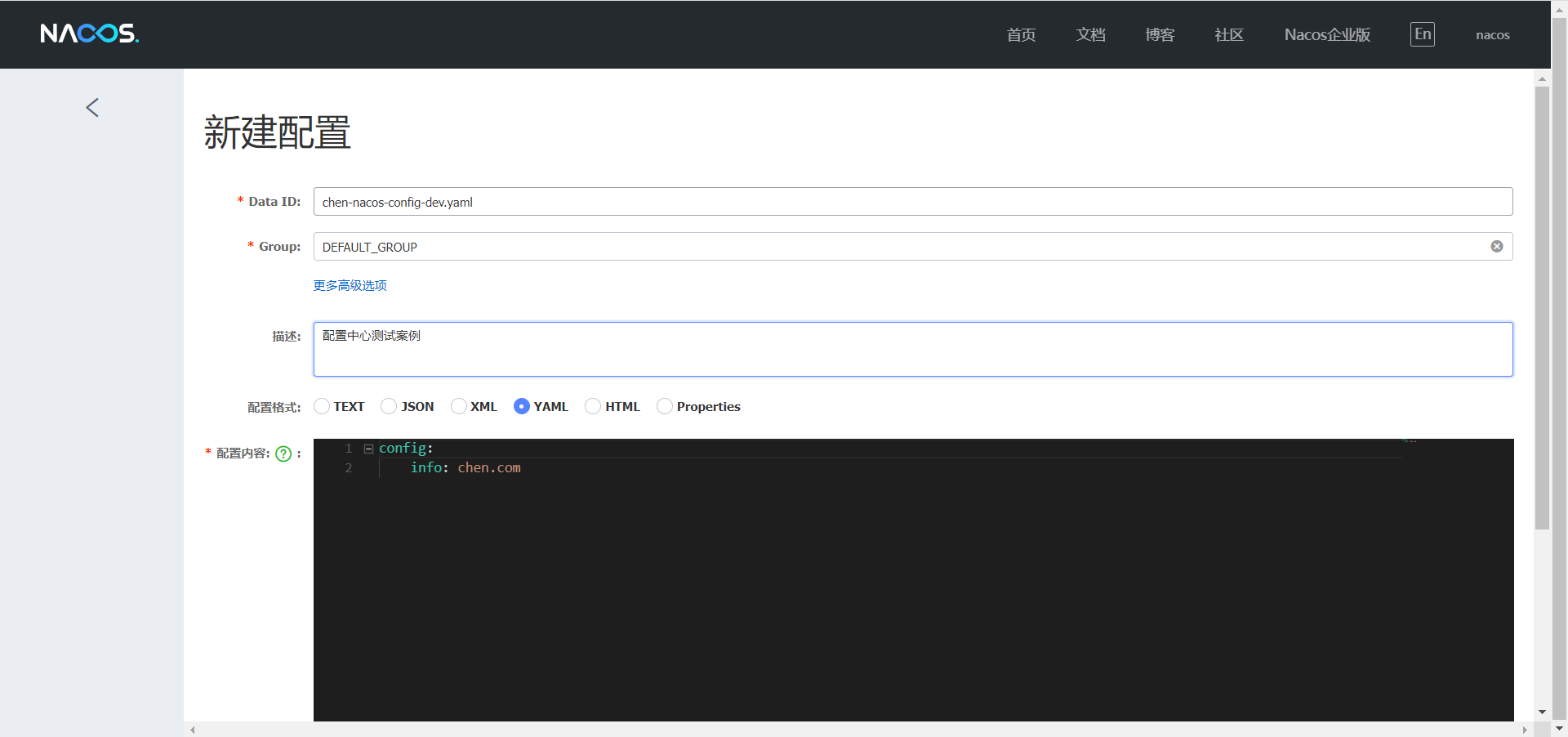The width and height of the screenshot is (1568, 737).
Task: Select the TEXT format radio button
Action: coord(322,406)
